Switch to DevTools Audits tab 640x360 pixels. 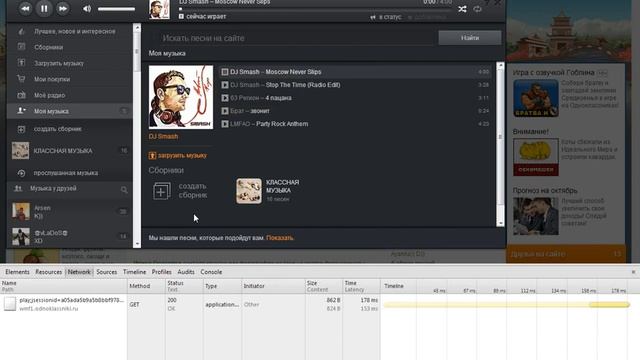186,272
